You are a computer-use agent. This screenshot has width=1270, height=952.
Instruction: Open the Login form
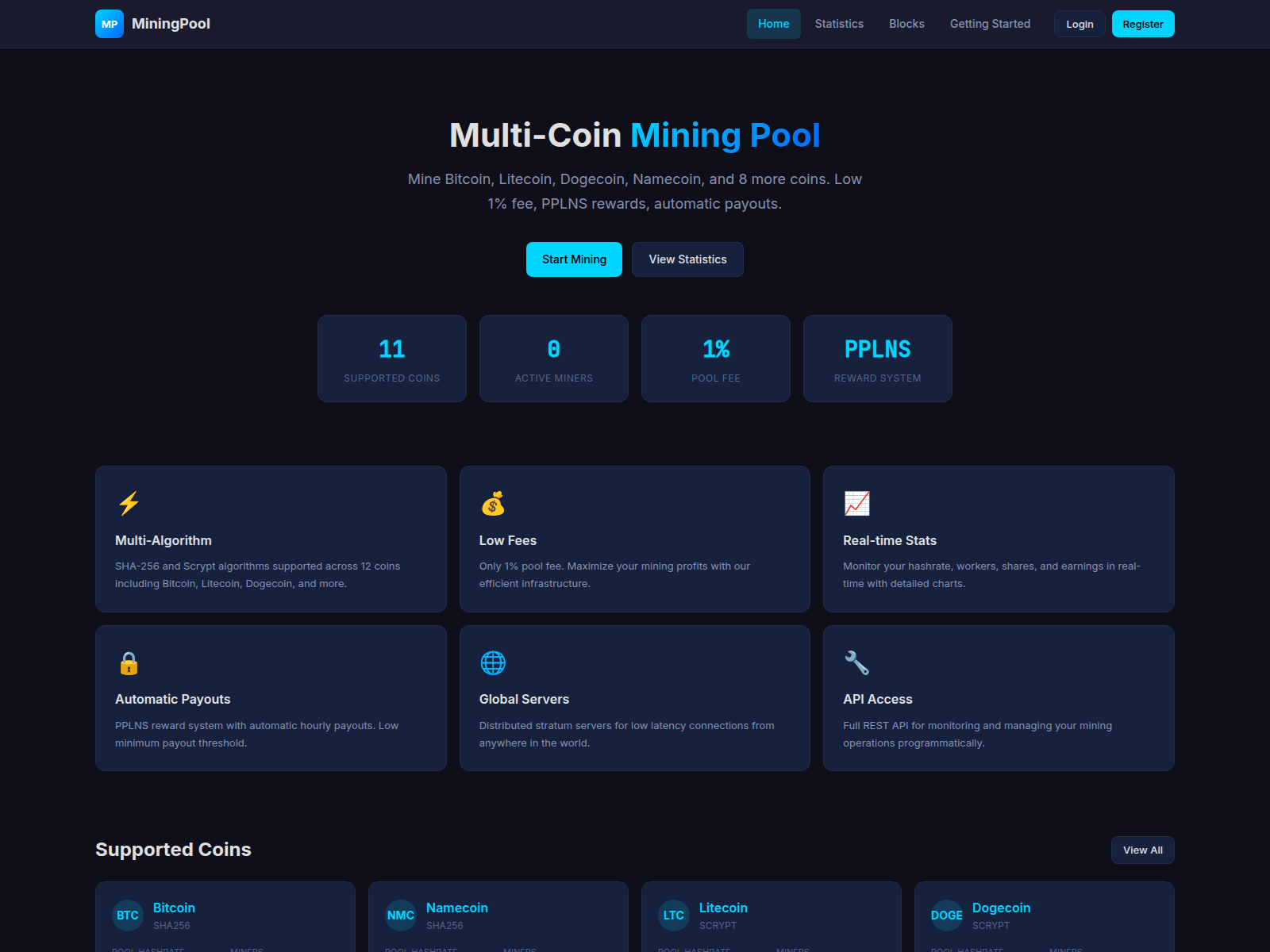click(1079, 24)
